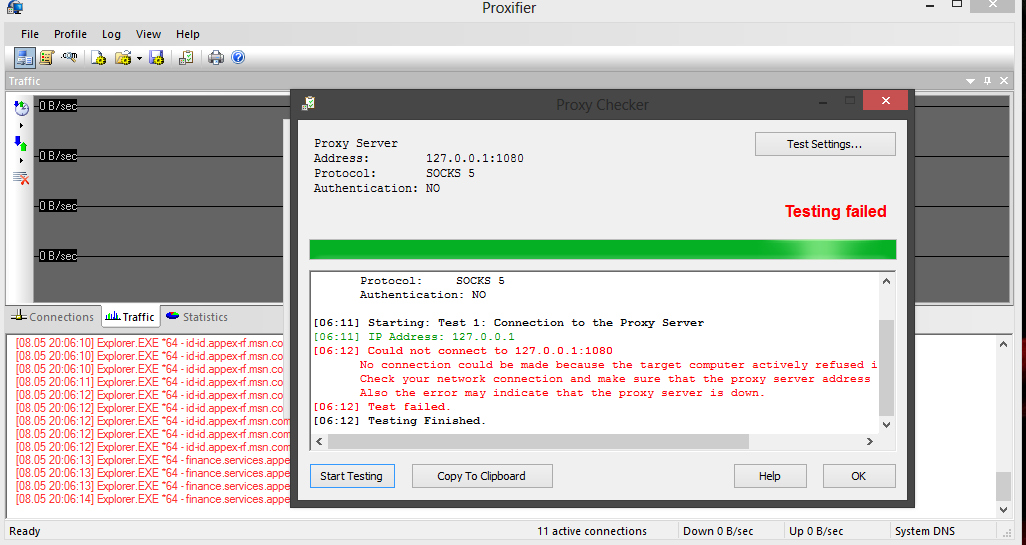Click 'Up 0 B/sec' in status bar

(816, 531)
